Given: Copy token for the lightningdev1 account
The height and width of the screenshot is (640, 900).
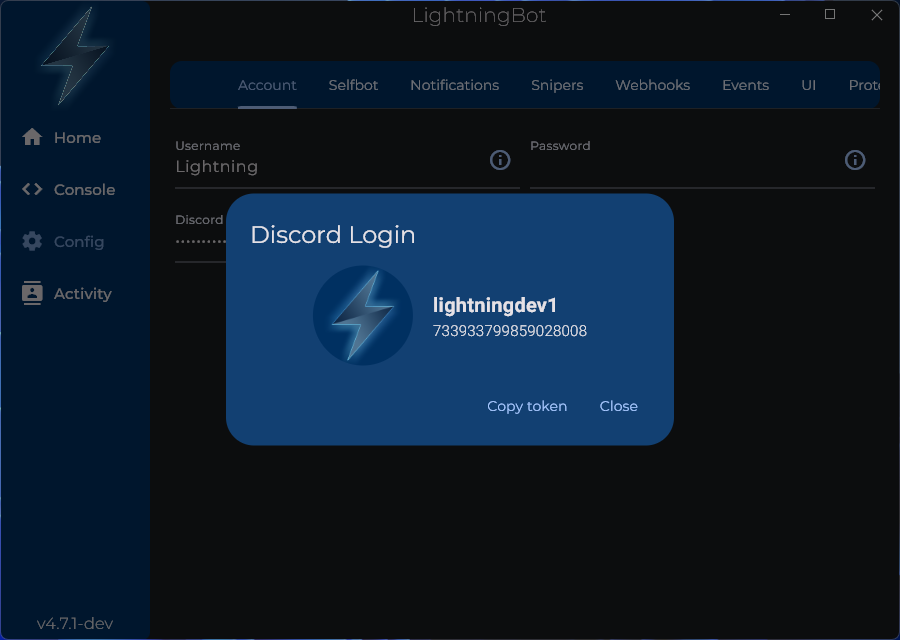Looking at the screenshot, I should tap(527, 406).
